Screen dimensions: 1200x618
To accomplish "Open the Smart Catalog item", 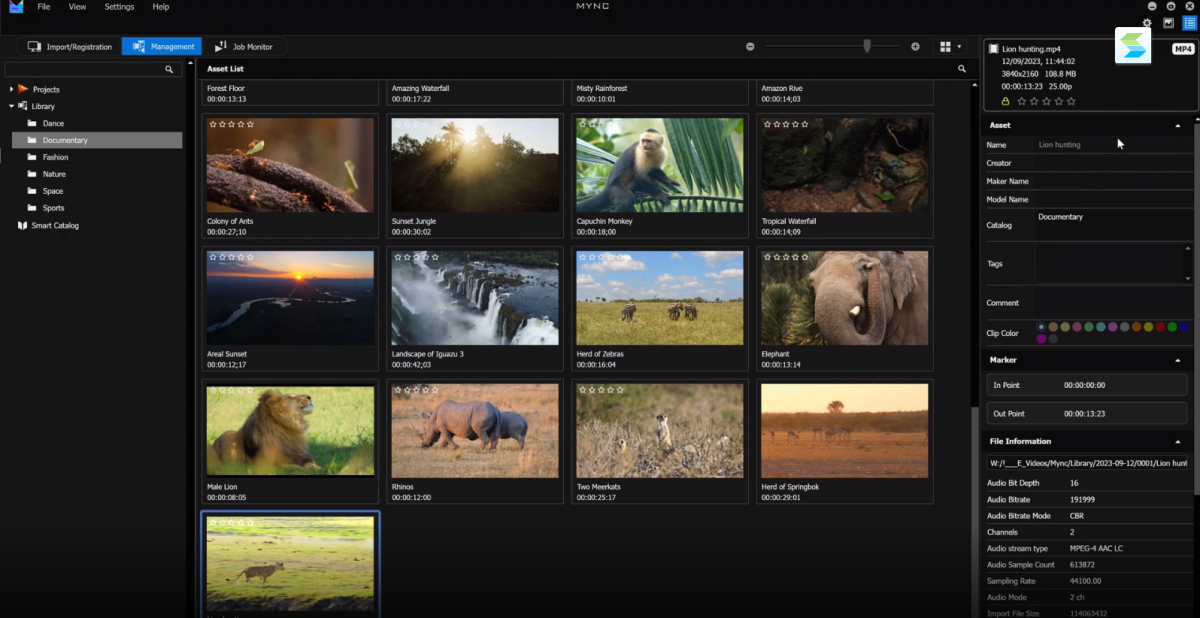I will point(54,225).
